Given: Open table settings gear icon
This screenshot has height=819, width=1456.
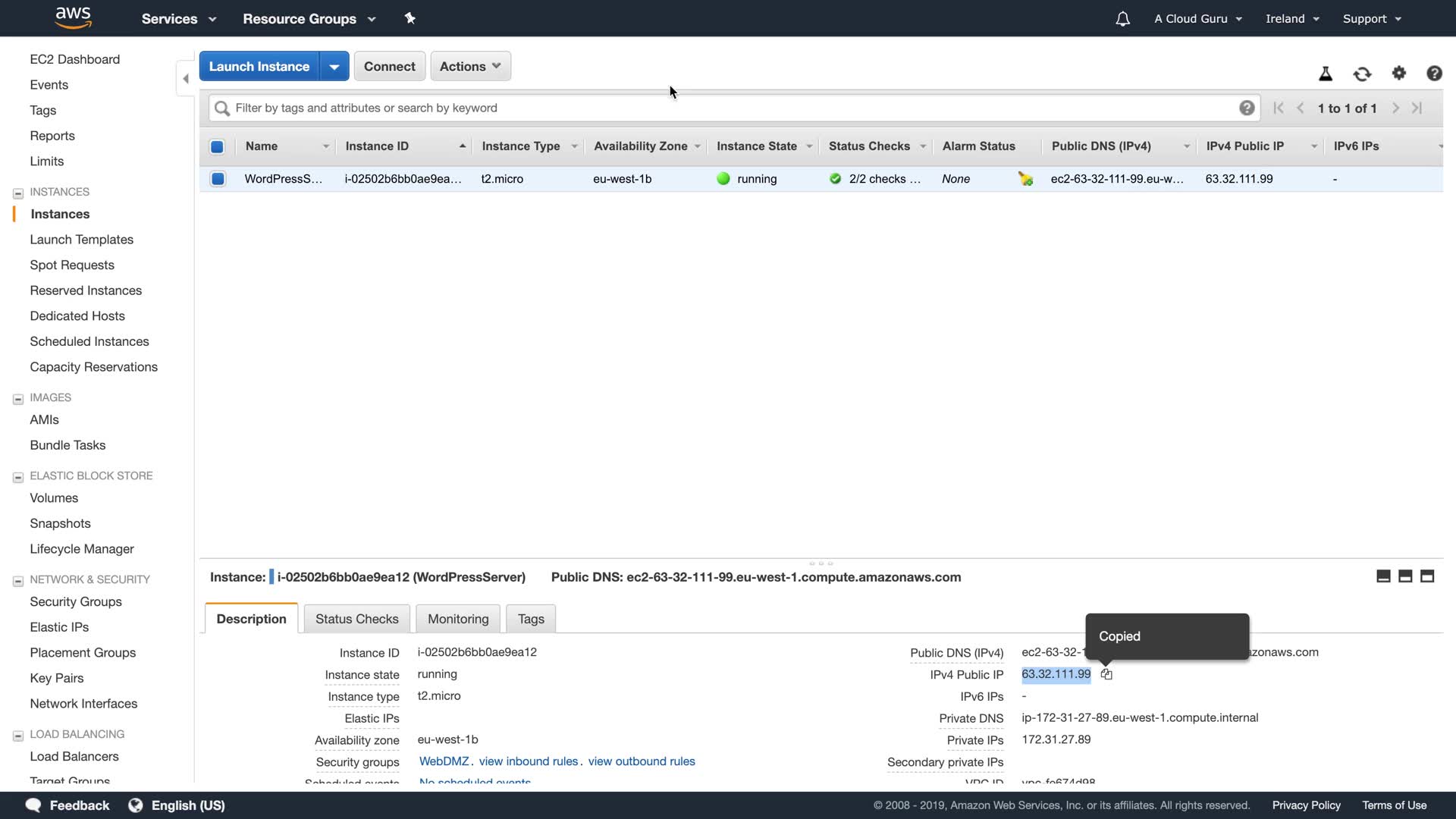Looking at the screenshot, I should [x=1398, y=74].
